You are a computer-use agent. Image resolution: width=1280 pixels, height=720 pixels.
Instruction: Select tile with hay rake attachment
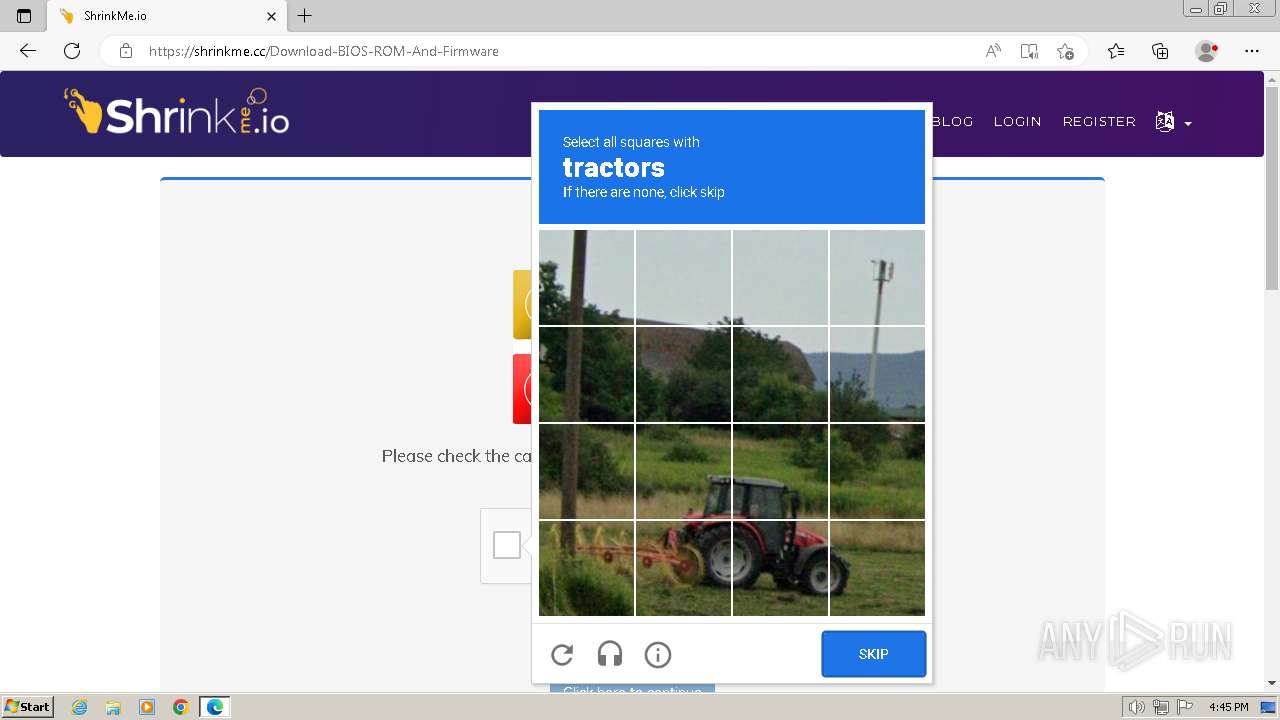(x=683, y=568)
